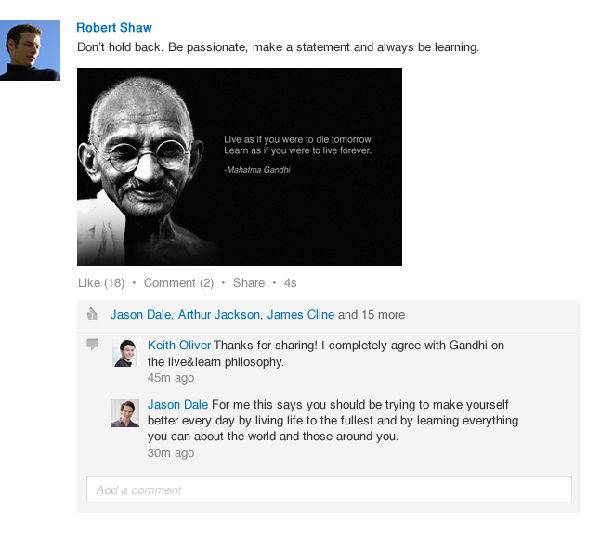The image size is (600, 534).
Task: Click the 45m ago comment timestamp
Action: [171, 378]
